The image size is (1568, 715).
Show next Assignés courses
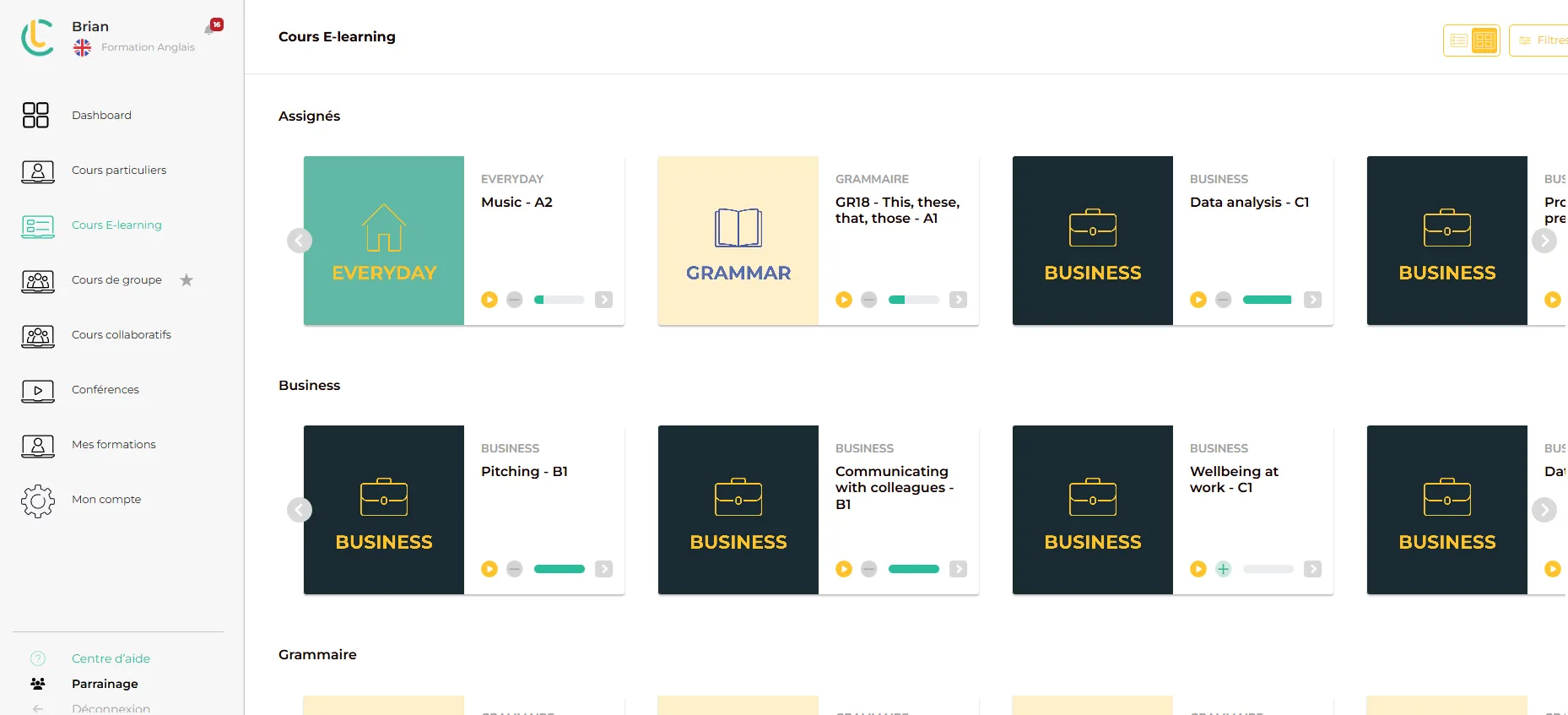tap(1544, 241)
